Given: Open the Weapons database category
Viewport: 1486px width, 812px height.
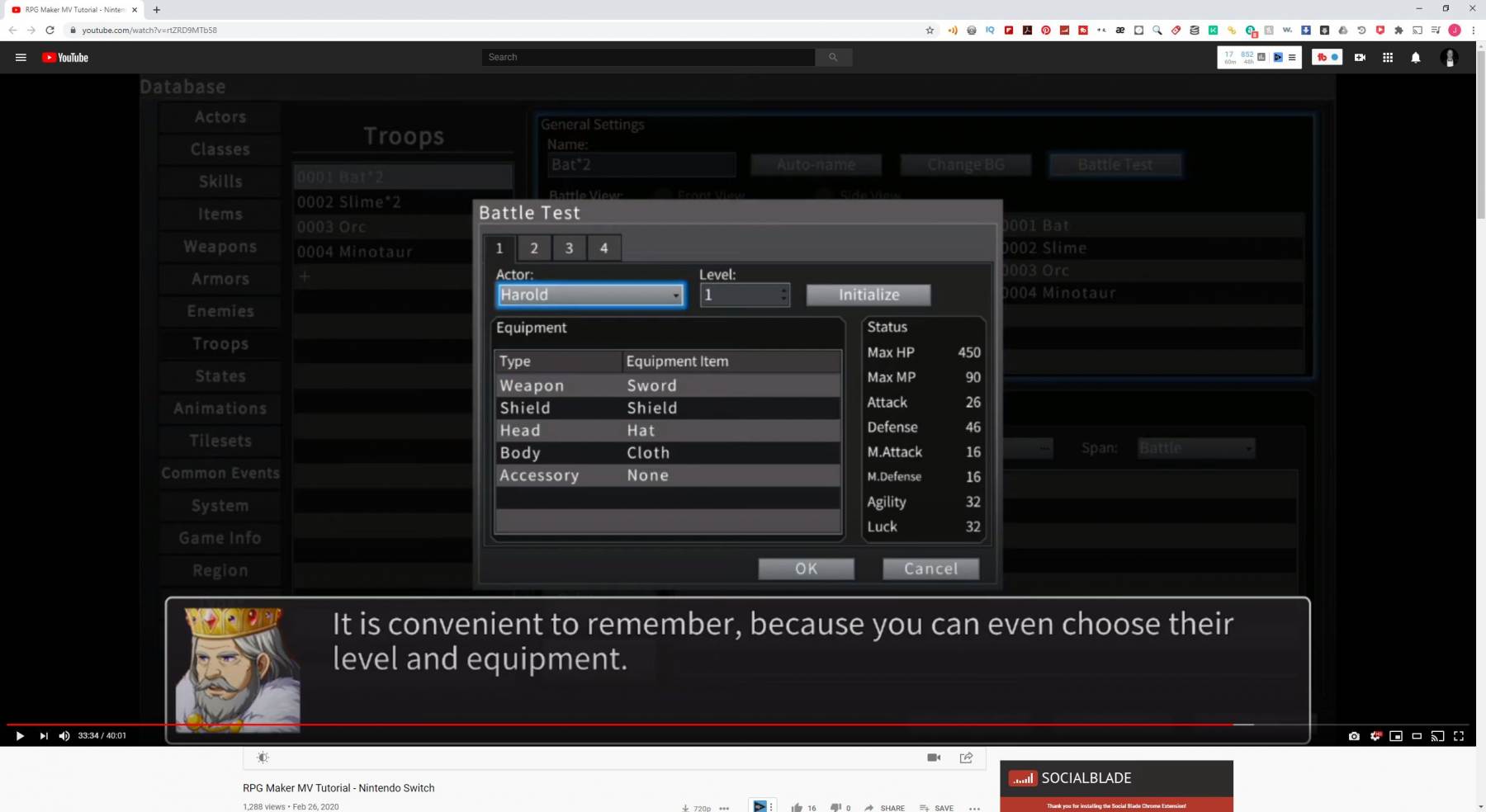Looking at the screenshot, I should pyautogui.click(x=220, y=247).
